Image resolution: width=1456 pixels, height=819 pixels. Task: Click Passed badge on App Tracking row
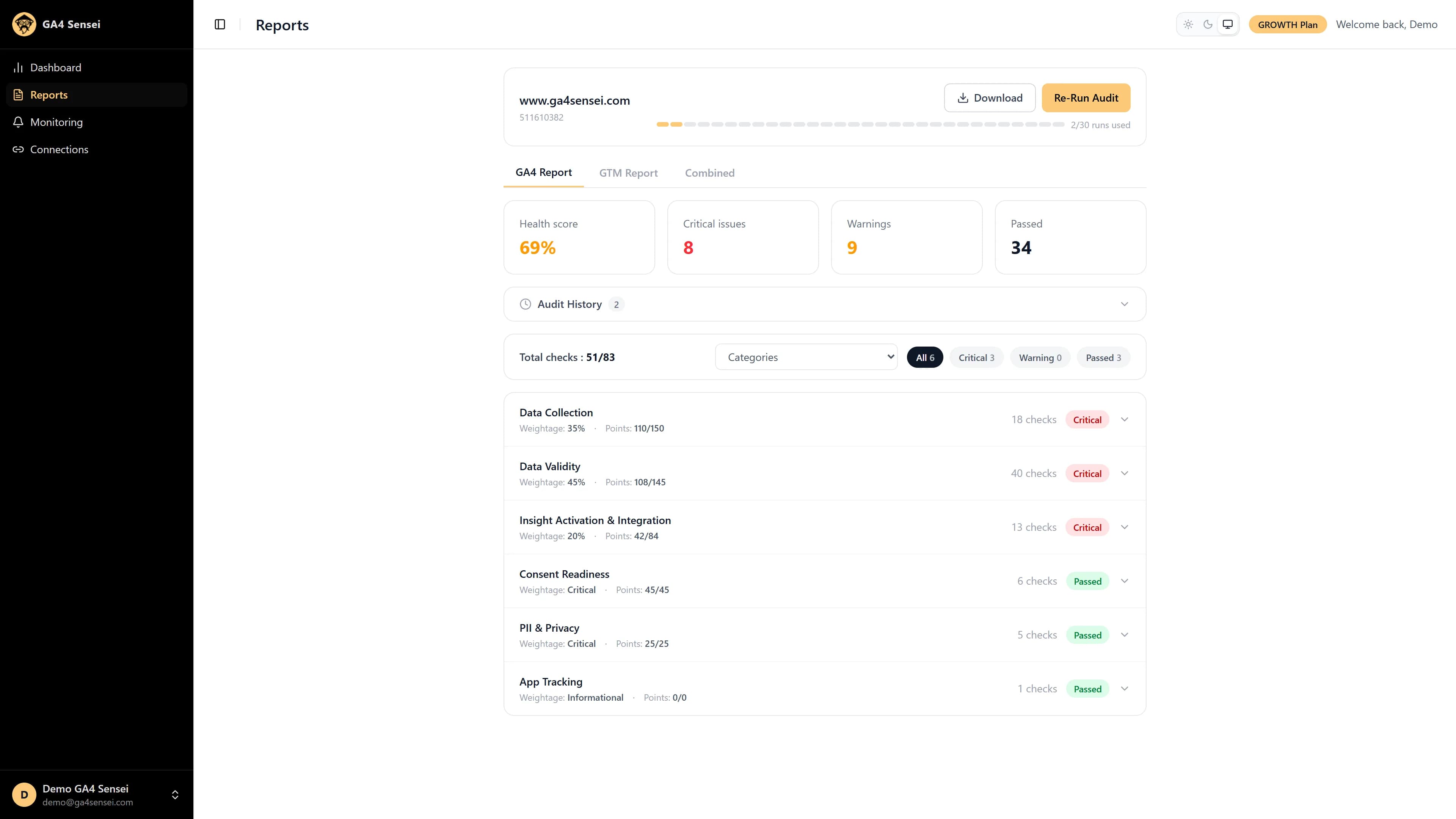click(1087, 689)
